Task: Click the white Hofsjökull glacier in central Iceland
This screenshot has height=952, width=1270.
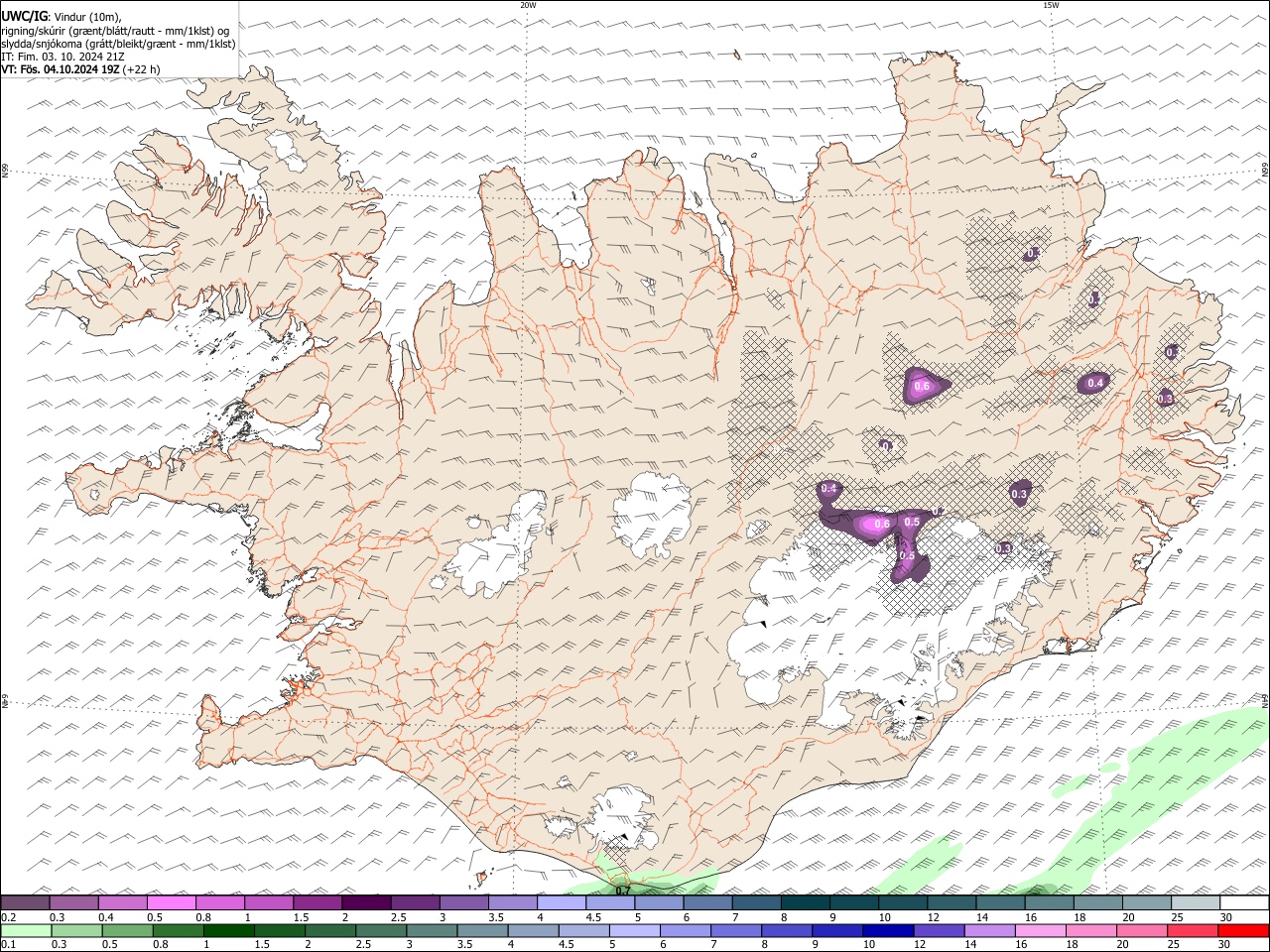Action: (652, 515)
